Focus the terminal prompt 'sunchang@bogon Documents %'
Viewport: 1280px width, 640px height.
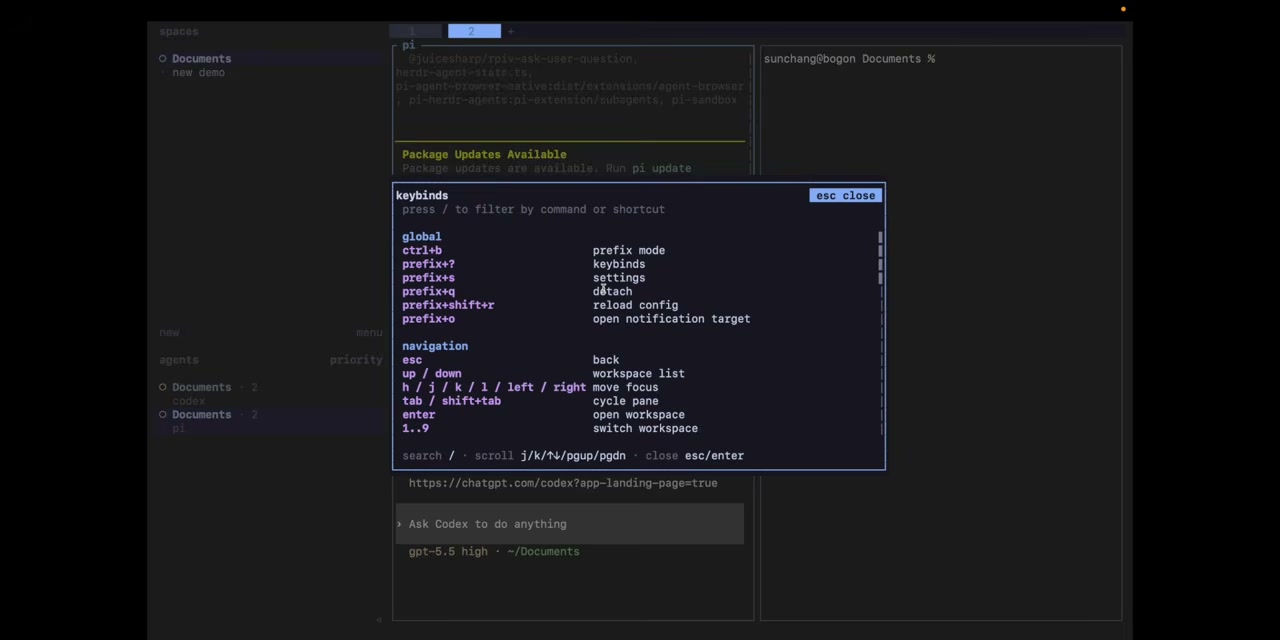849,58
